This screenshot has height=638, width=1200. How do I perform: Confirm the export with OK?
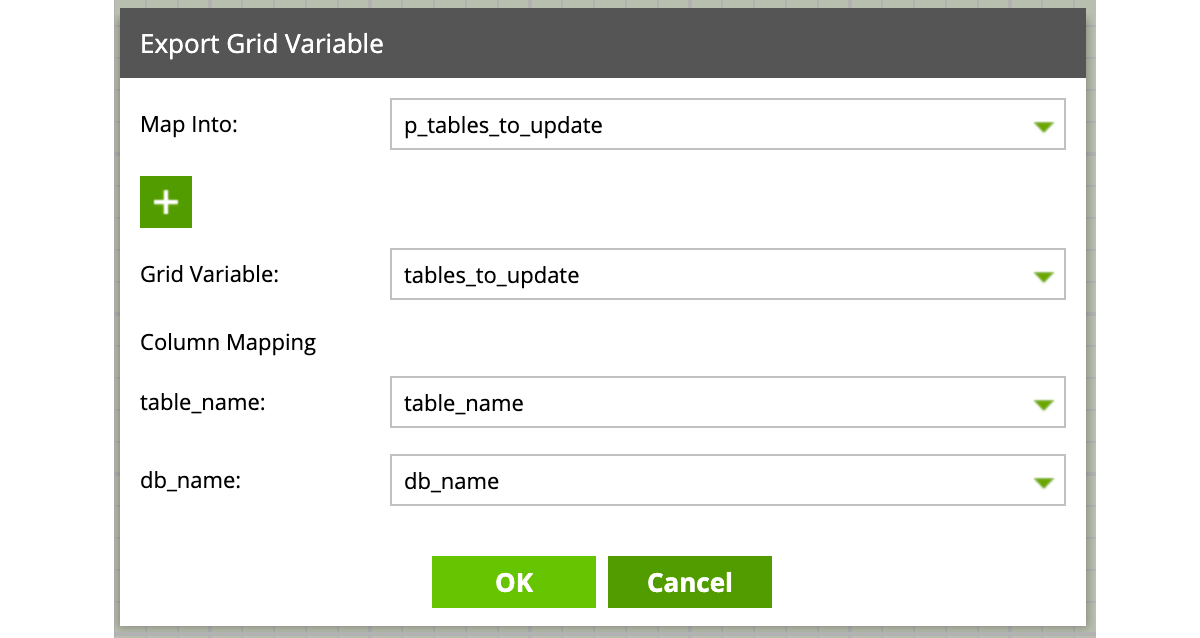(514, 582)
